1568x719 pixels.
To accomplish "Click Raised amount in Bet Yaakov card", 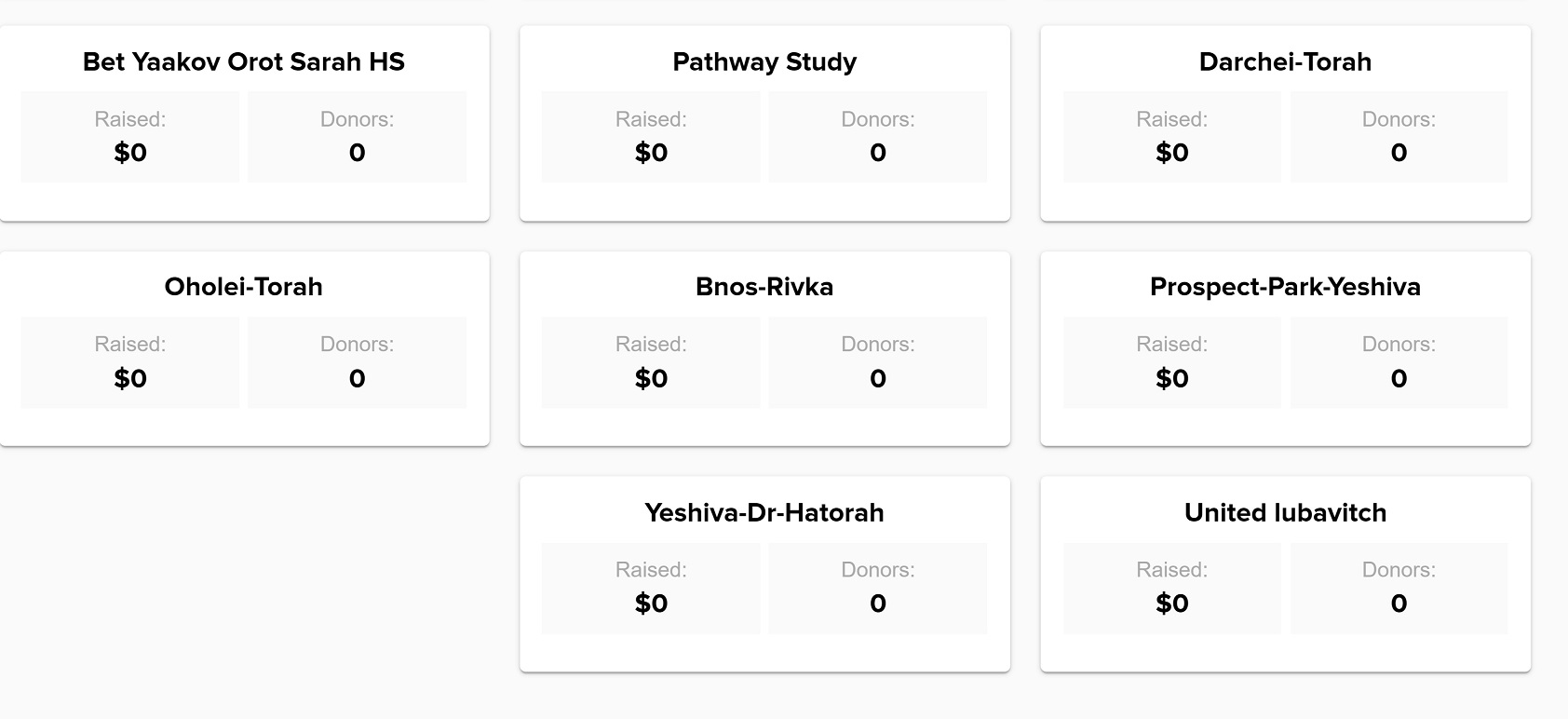I will pos(130,153).
